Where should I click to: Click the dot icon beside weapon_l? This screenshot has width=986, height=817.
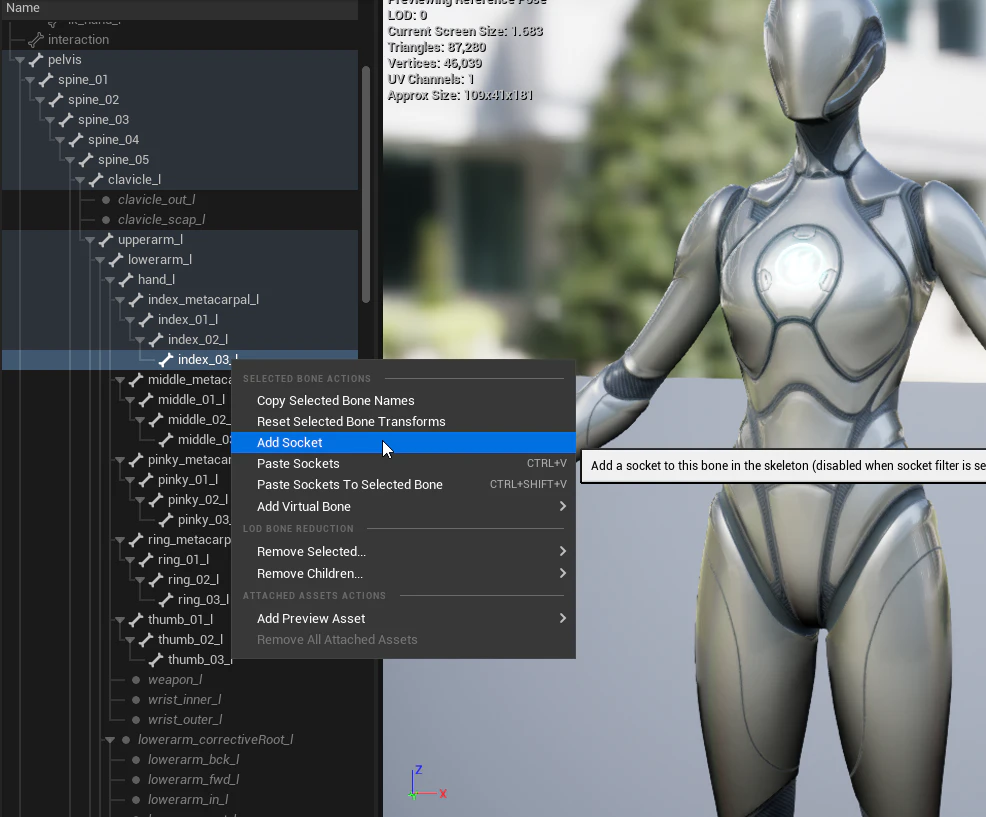pyautogui.click(x=136, y=680)
